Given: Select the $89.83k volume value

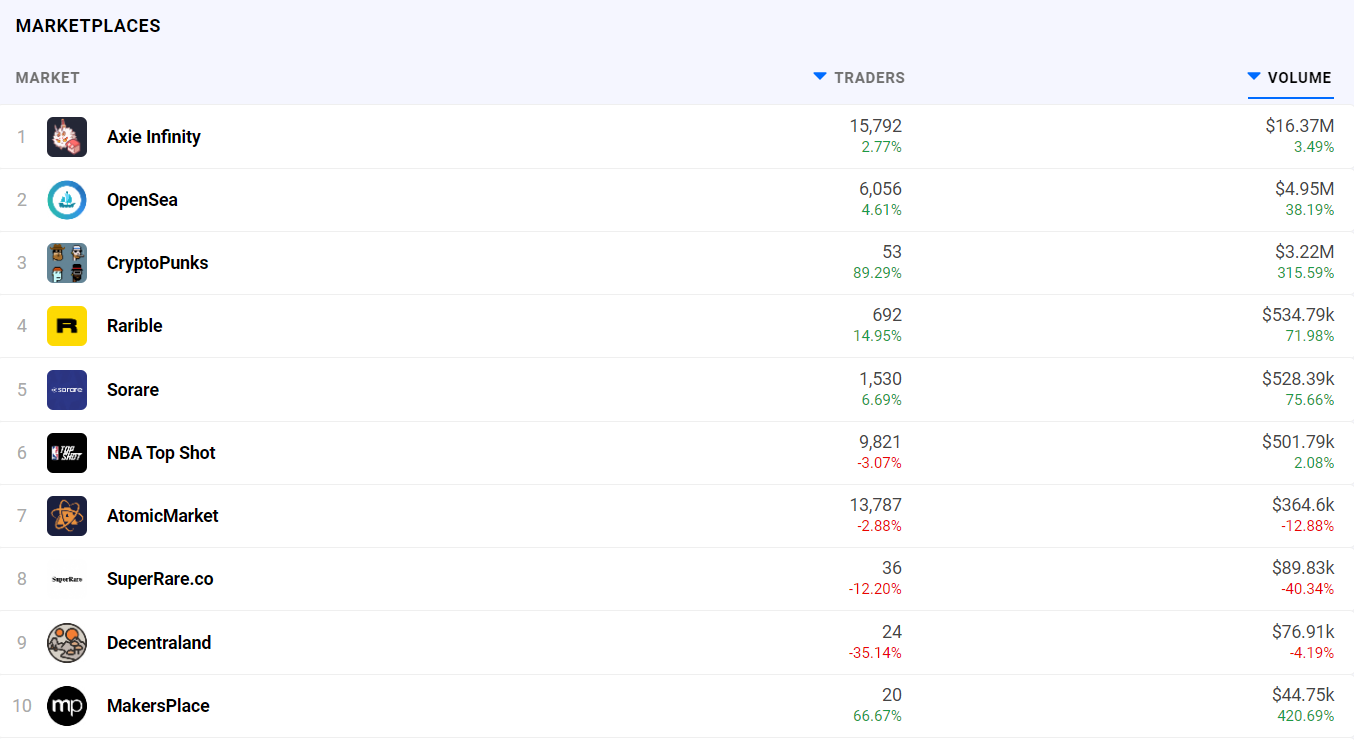Looking at the screenshot, I should point(1303,568).
